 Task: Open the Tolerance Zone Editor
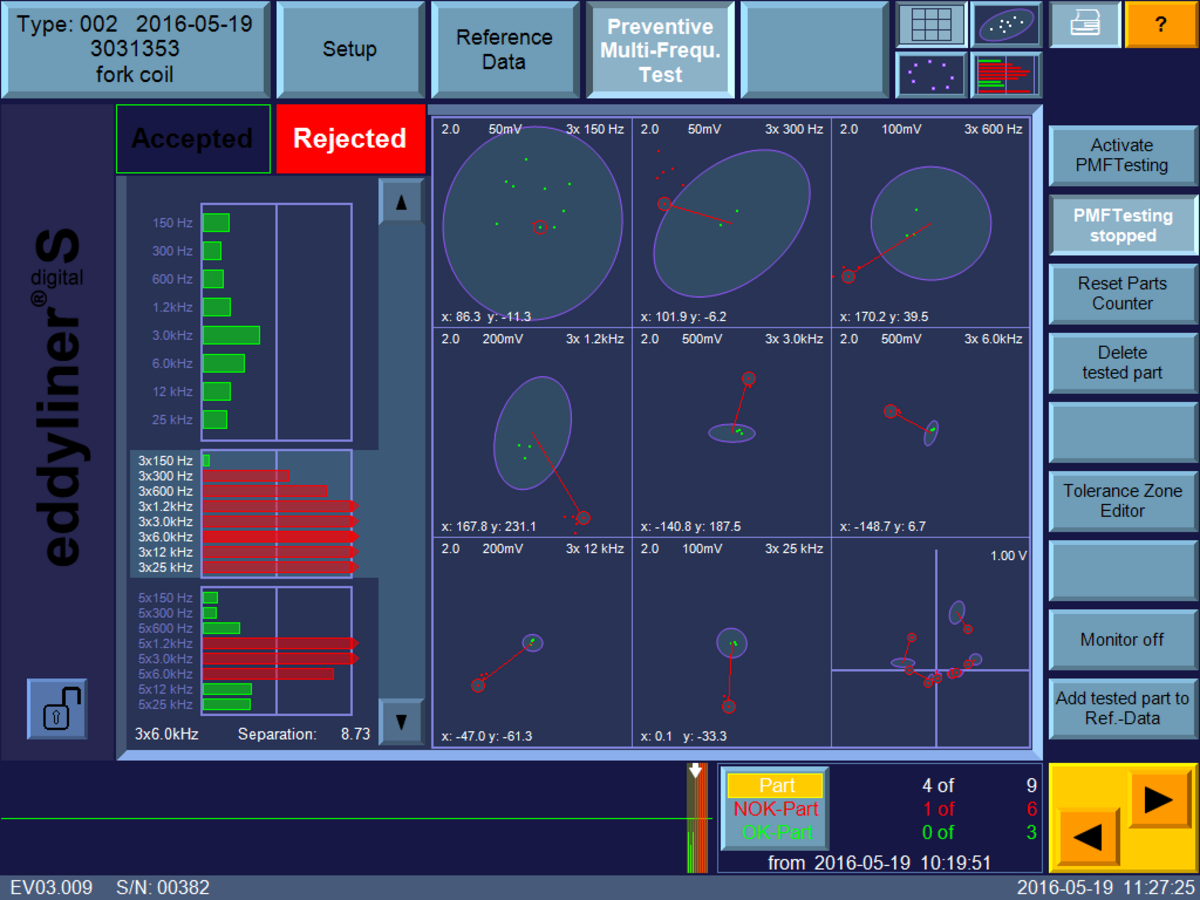coord(1122,501)
